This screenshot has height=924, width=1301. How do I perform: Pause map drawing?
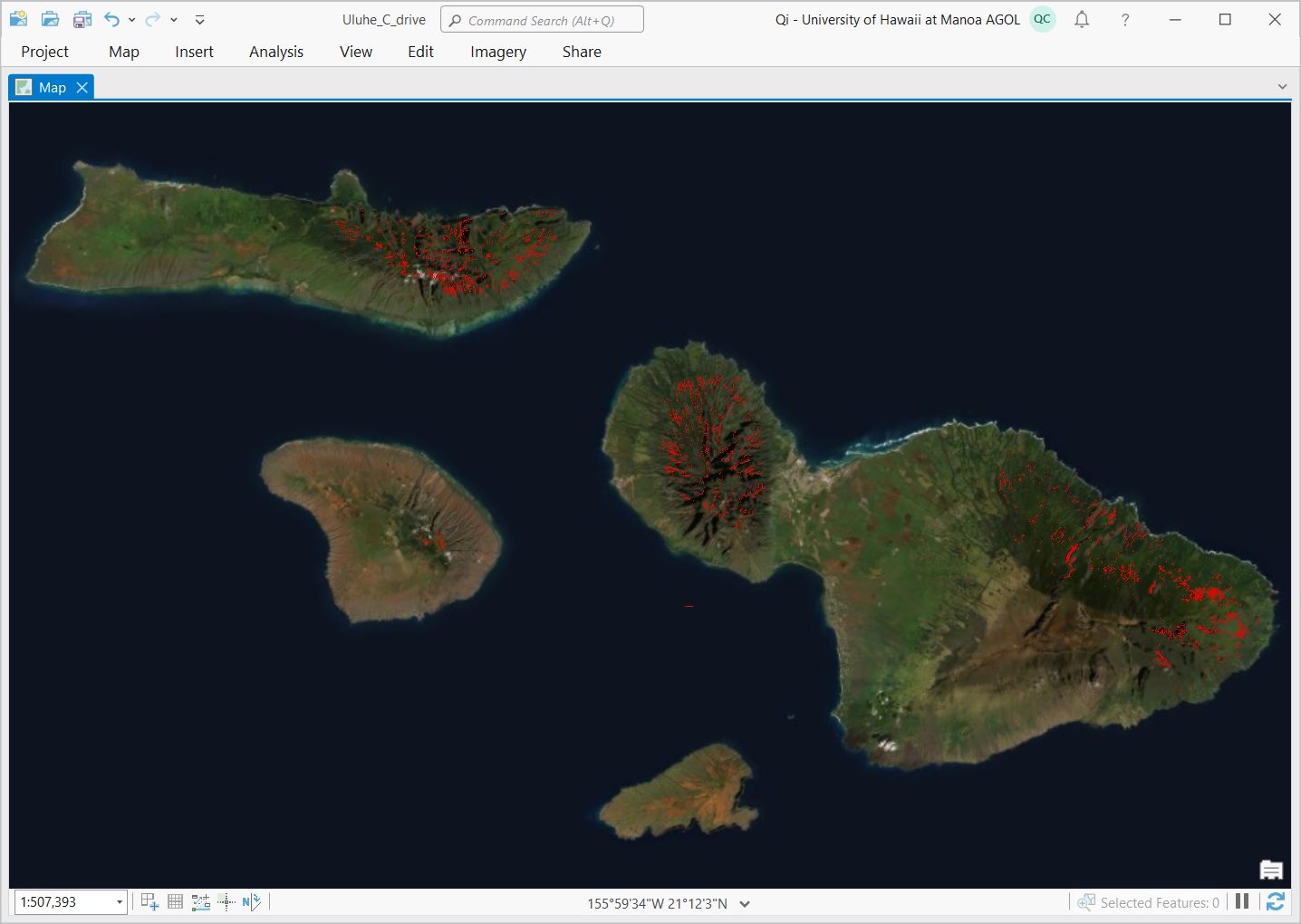pos(1242,901)
